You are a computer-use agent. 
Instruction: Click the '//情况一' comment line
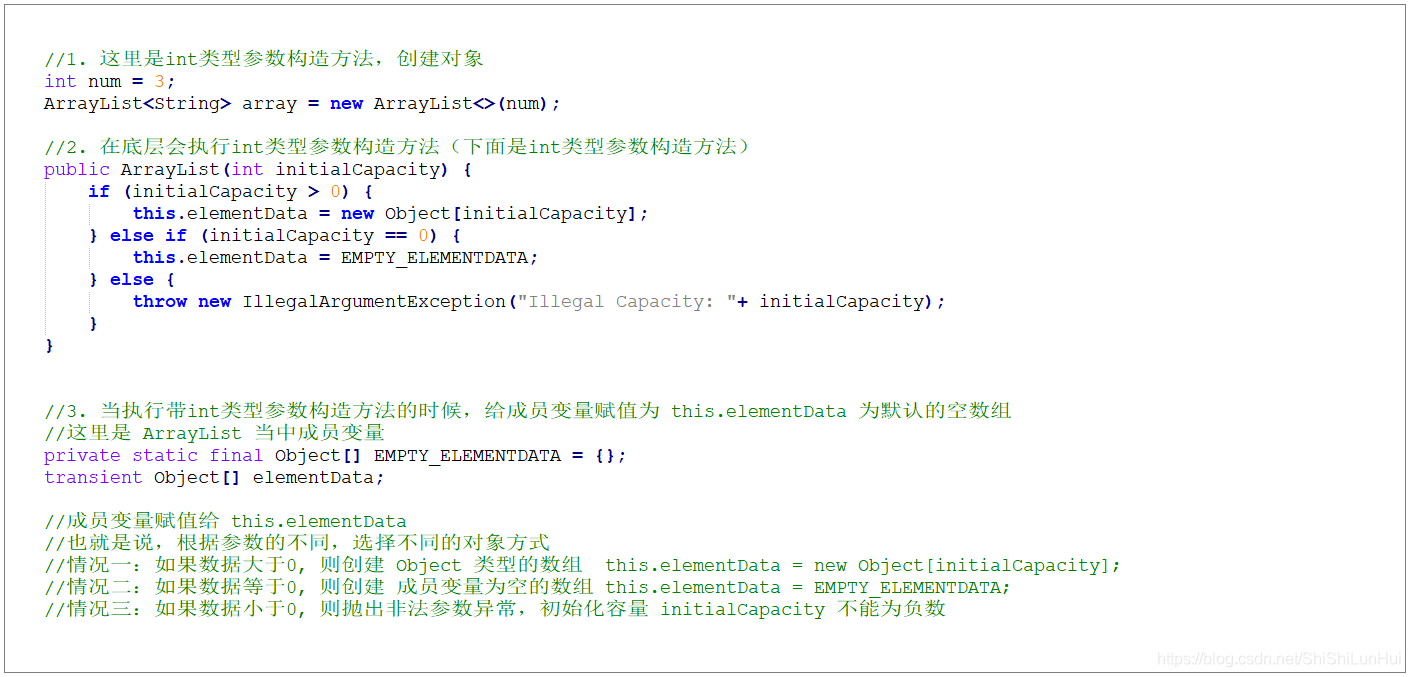click(582, 565)
